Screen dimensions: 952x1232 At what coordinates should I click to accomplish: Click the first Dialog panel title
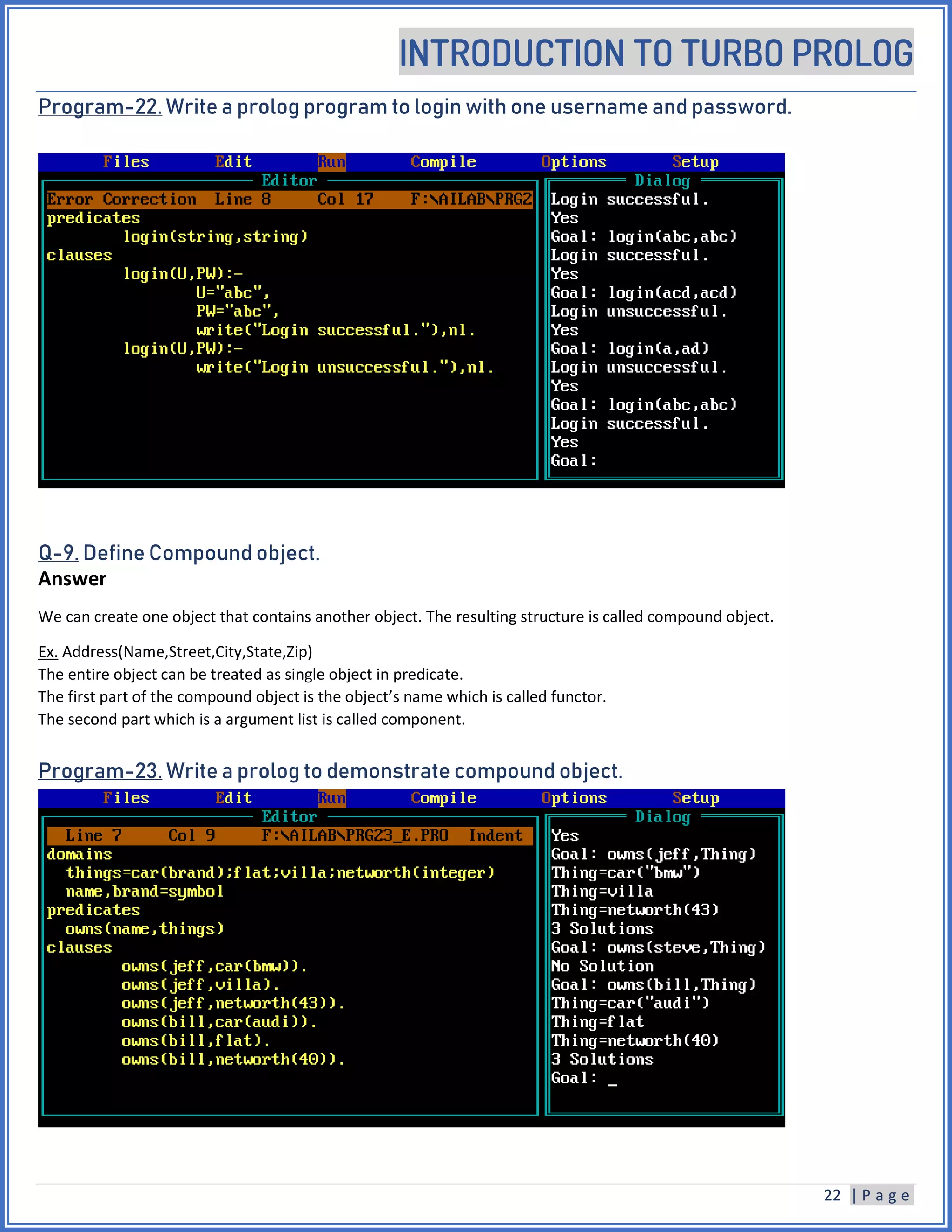point(663,180)
